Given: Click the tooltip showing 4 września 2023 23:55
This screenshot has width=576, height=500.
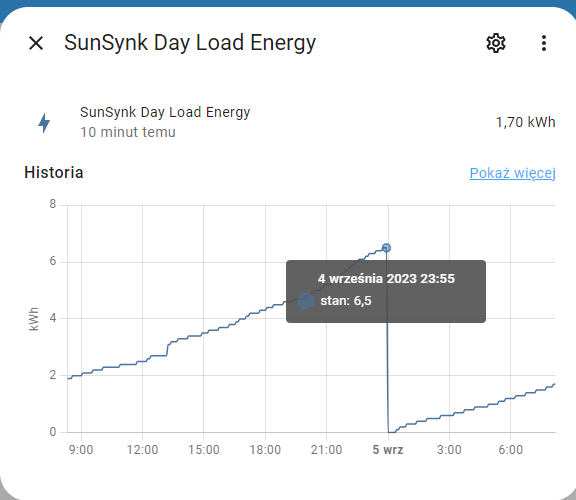Looking at the screenshot, I should 386,291.
